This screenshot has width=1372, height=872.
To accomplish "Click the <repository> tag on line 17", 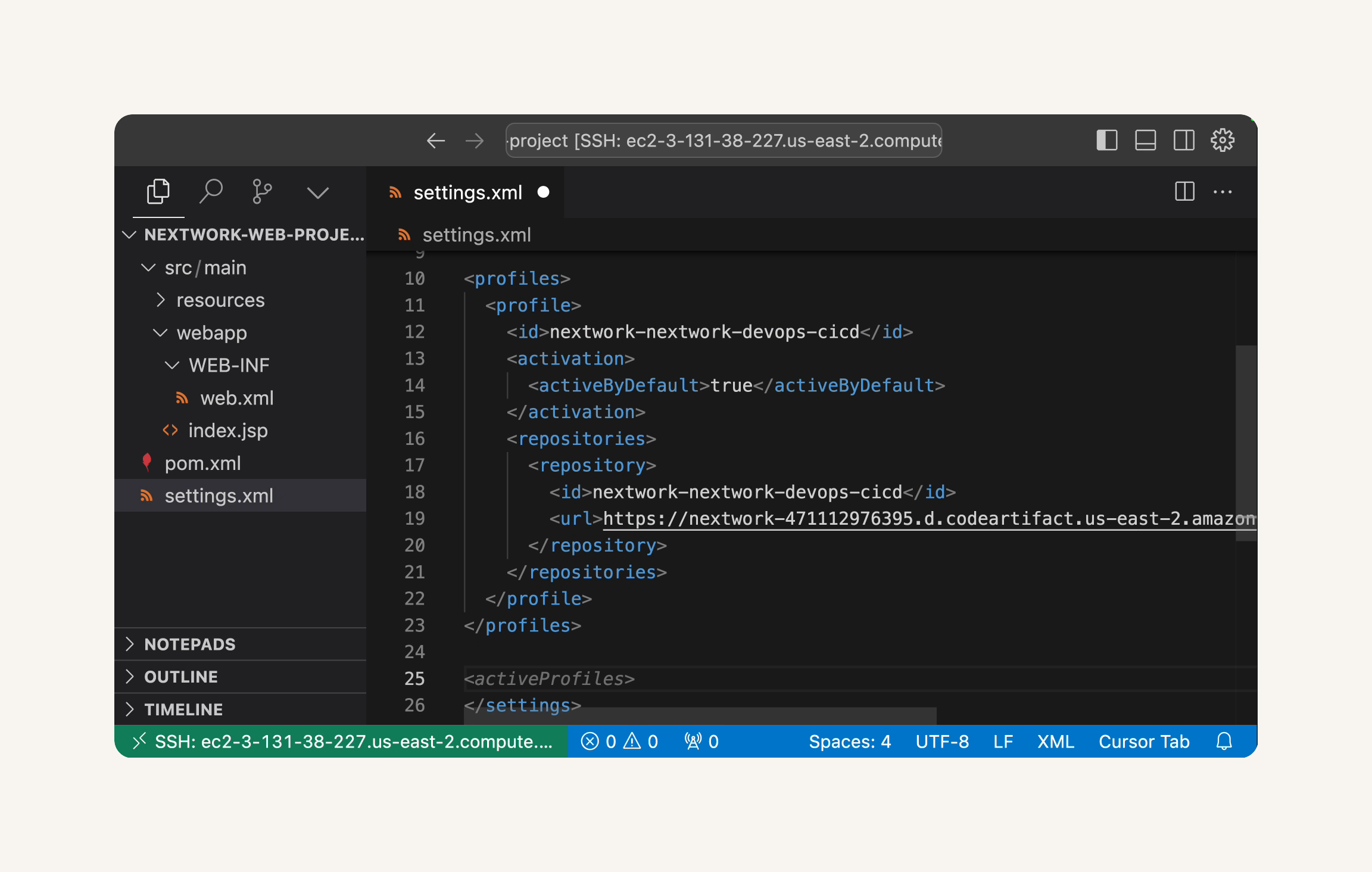I will coord(592,465).
